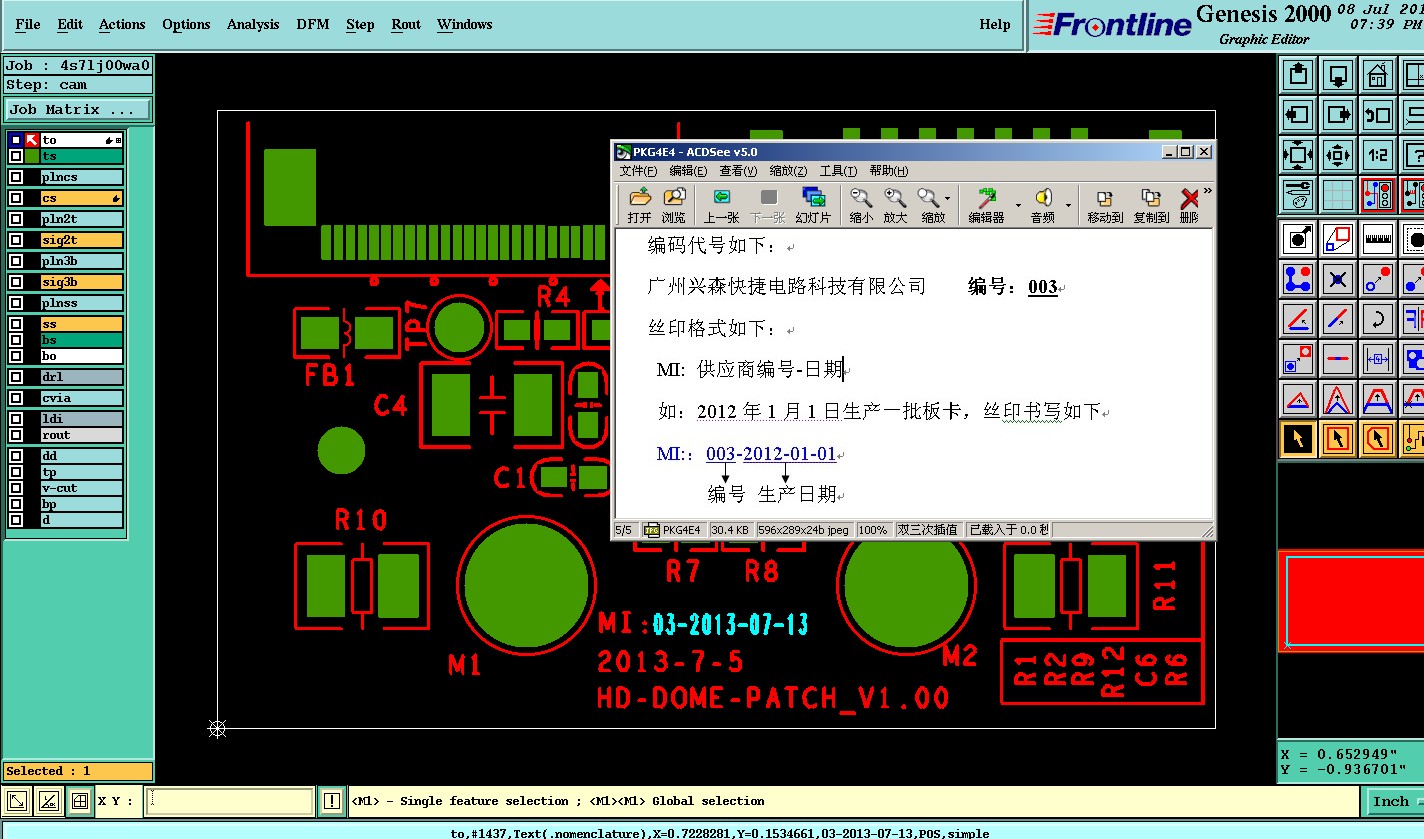
Task: Toggle the checkbox for layer pln2t
Action: click(16, 219)
